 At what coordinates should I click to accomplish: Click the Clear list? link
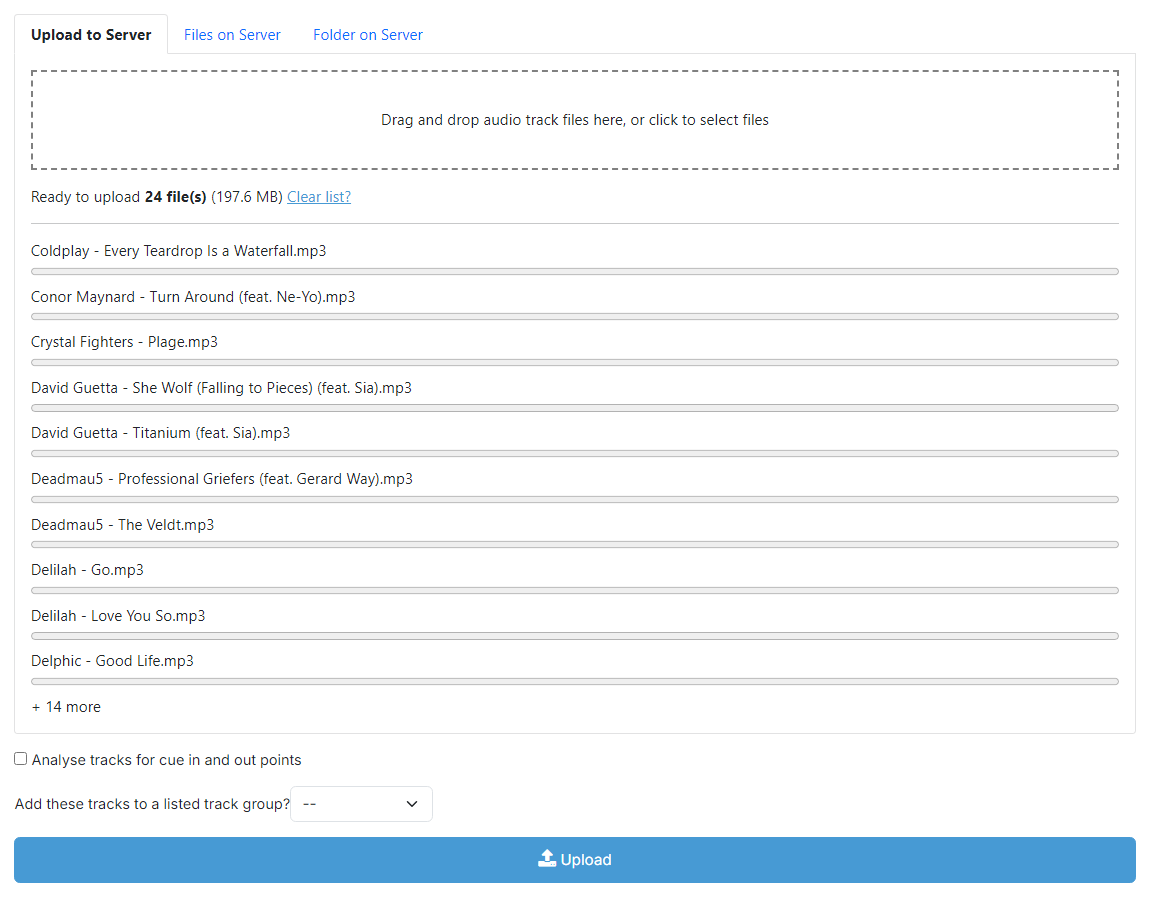(x=319, y=197)
